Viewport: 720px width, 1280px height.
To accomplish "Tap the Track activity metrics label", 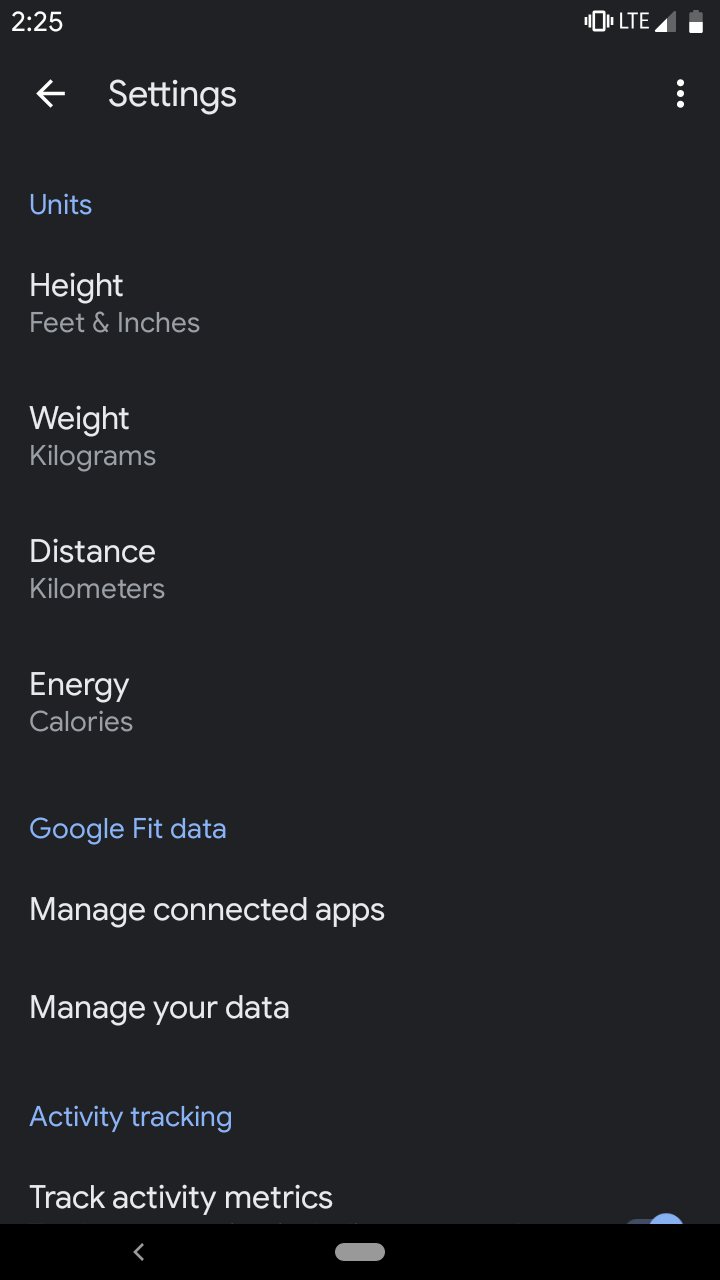I will [181, 1197].
